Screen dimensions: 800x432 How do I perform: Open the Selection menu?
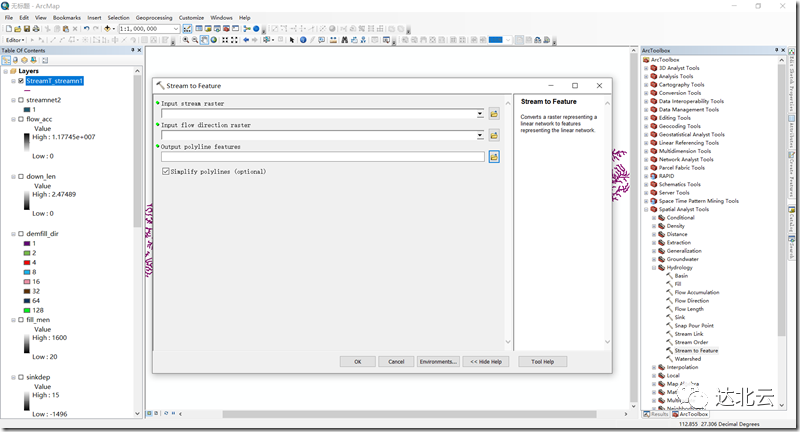point(118,17)
